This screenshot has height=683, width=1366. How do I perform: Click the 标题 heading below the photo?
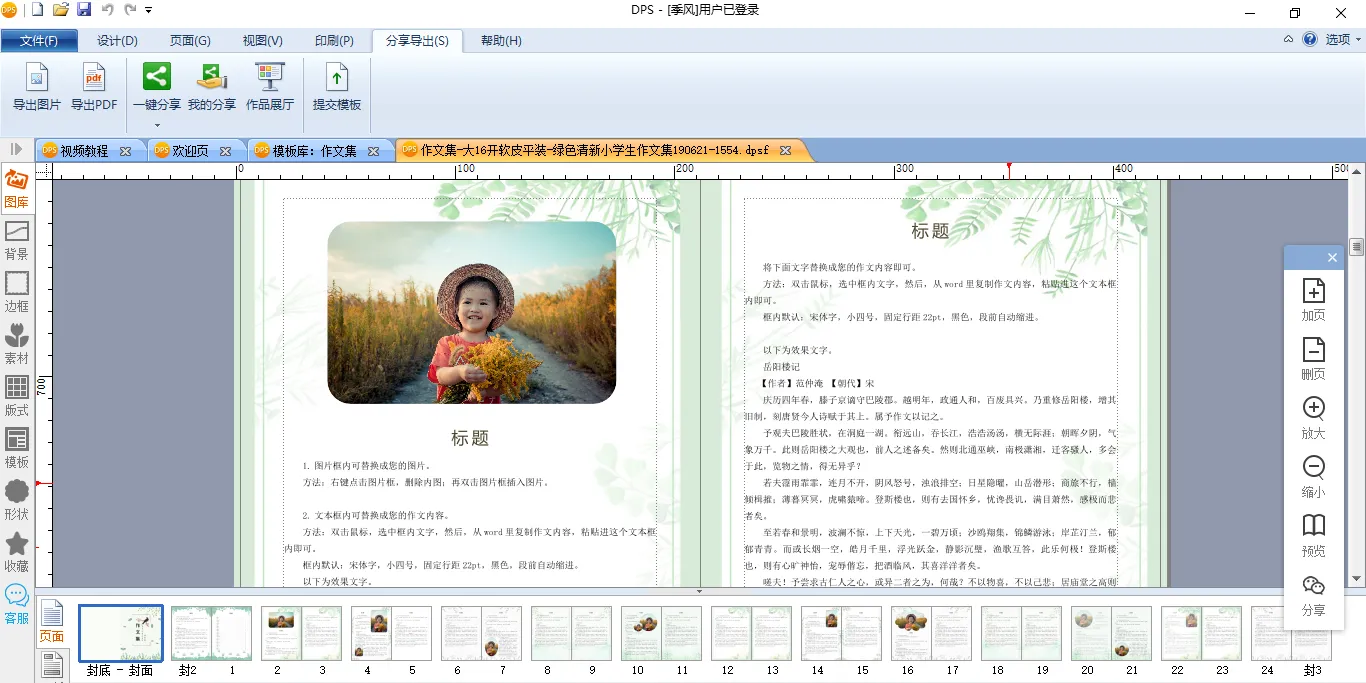coord(470,438)
